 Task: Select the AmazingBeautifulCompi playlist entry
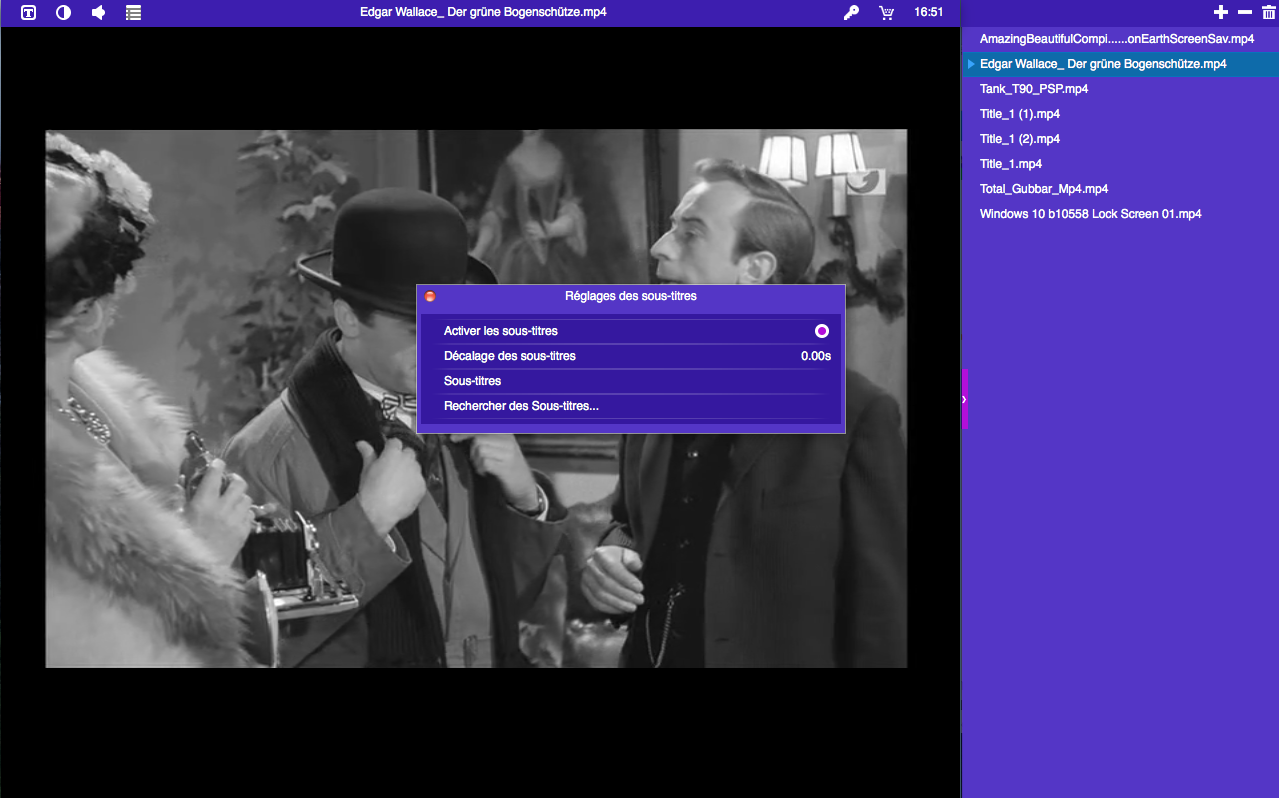1116,39
